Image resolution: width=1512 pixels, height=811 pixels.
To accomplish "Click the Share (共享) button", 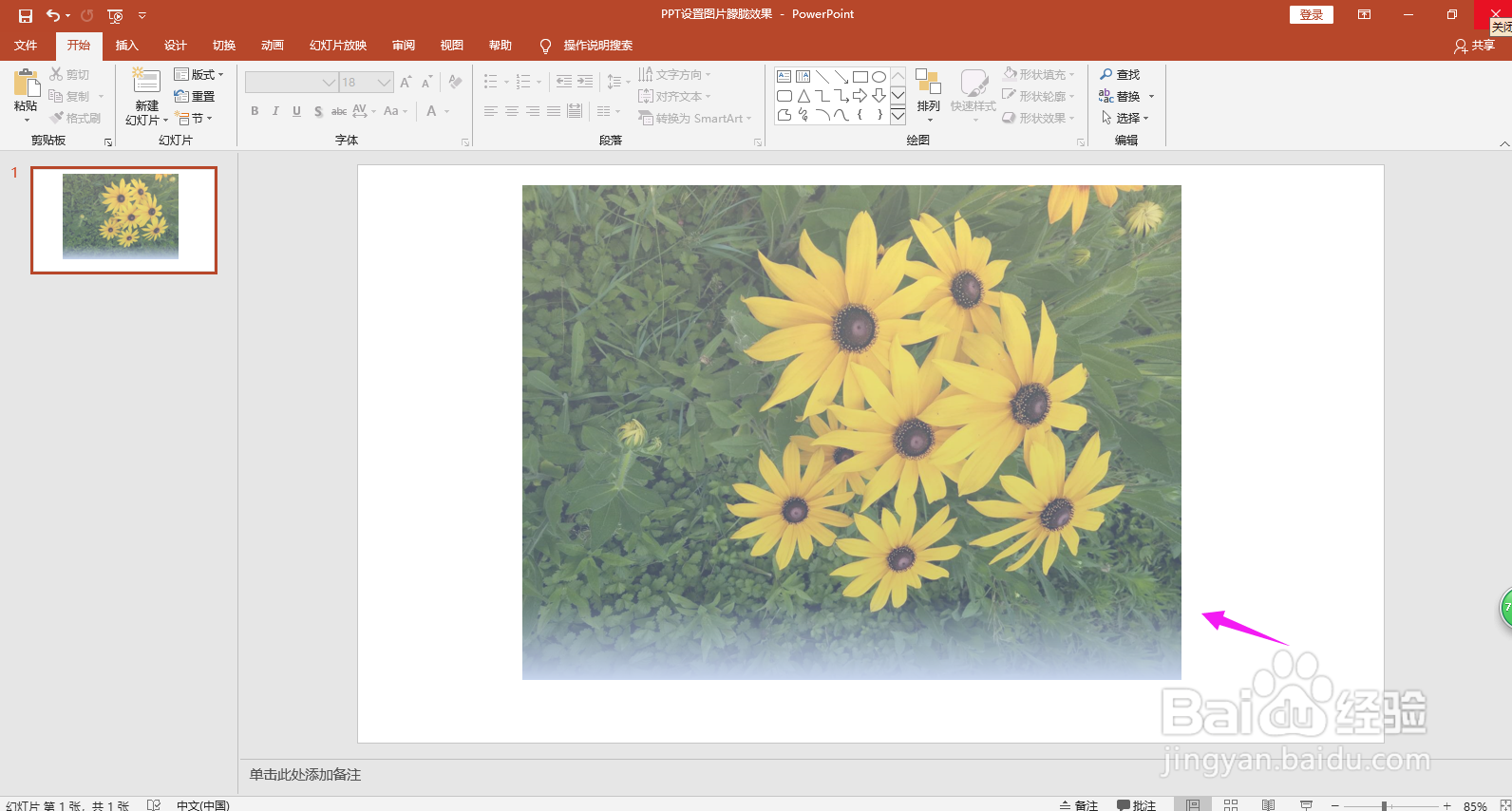I will tap(1474, 46).
